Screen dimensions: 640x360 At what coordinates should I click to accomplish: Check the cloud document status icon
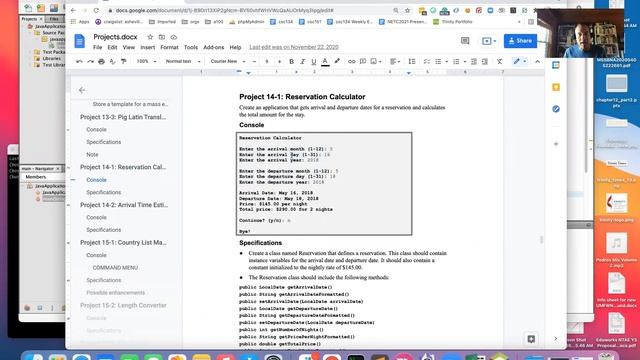click(174, 37)
